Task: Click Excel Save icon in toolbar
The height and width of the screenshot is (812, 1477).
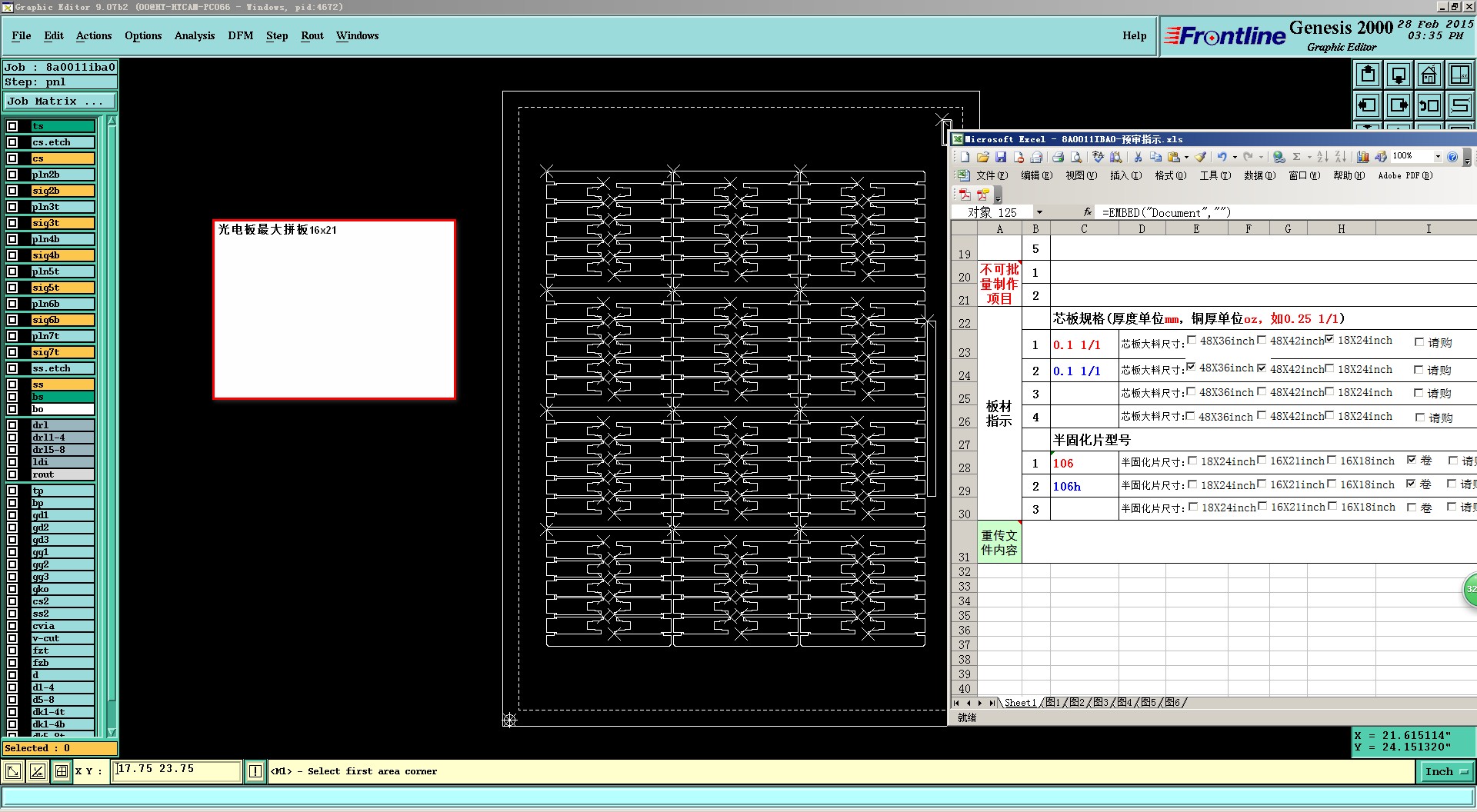Action: (x=1001, y=157)
